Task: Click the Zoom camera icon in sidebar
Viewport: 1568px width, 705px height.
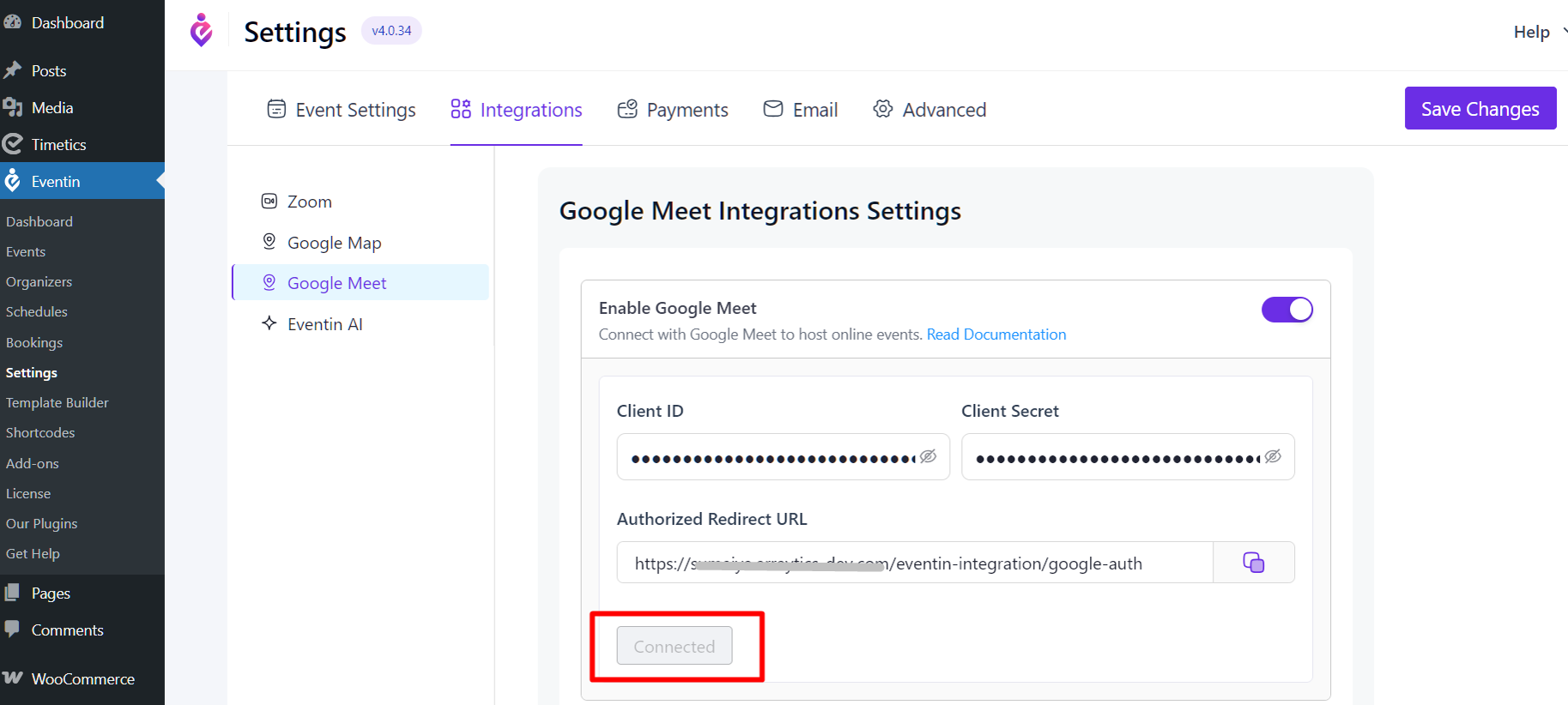Action: (269, 201)
